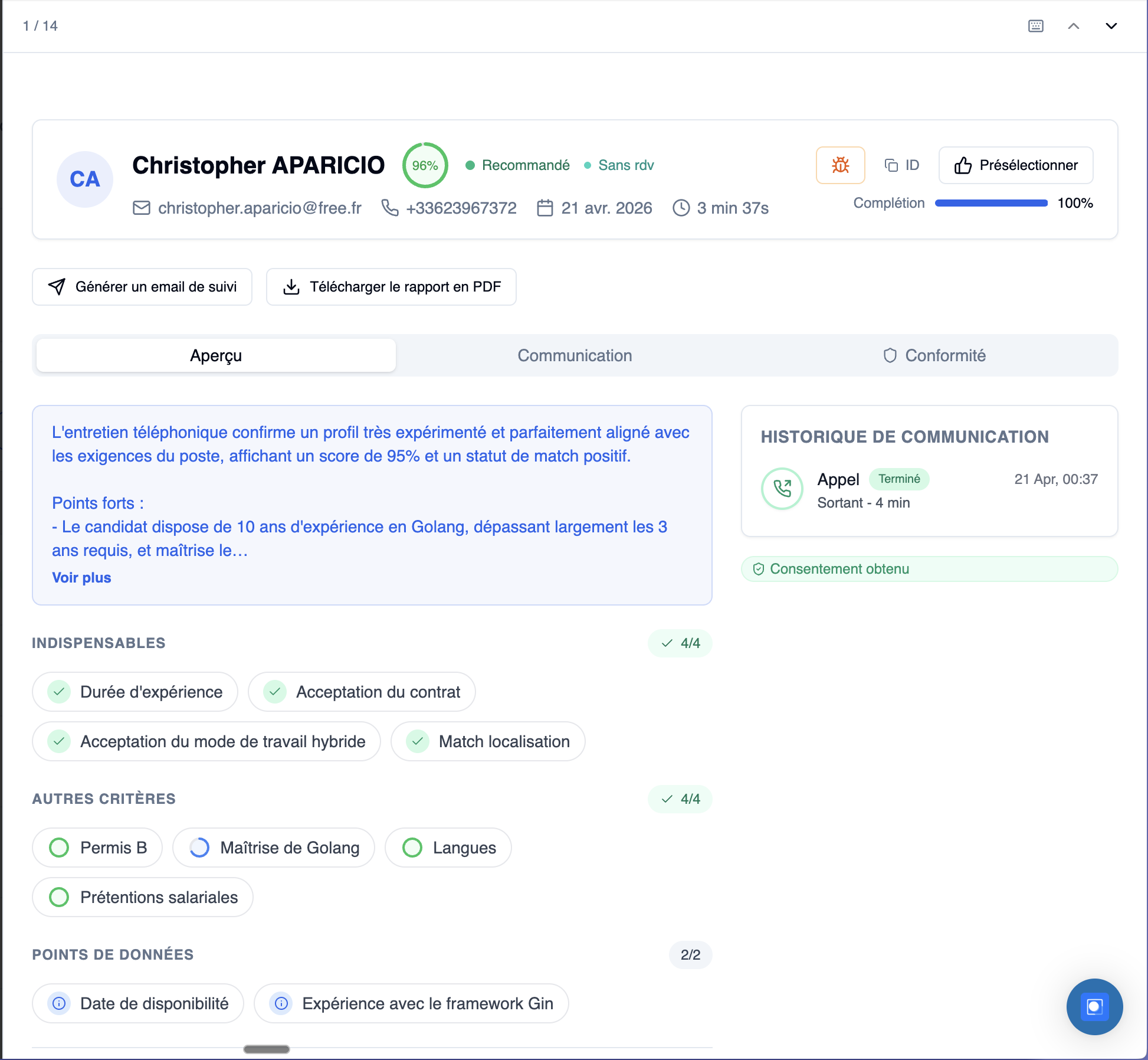
Task: Go to next candidate with down chevron
Action: (1111, 26)
